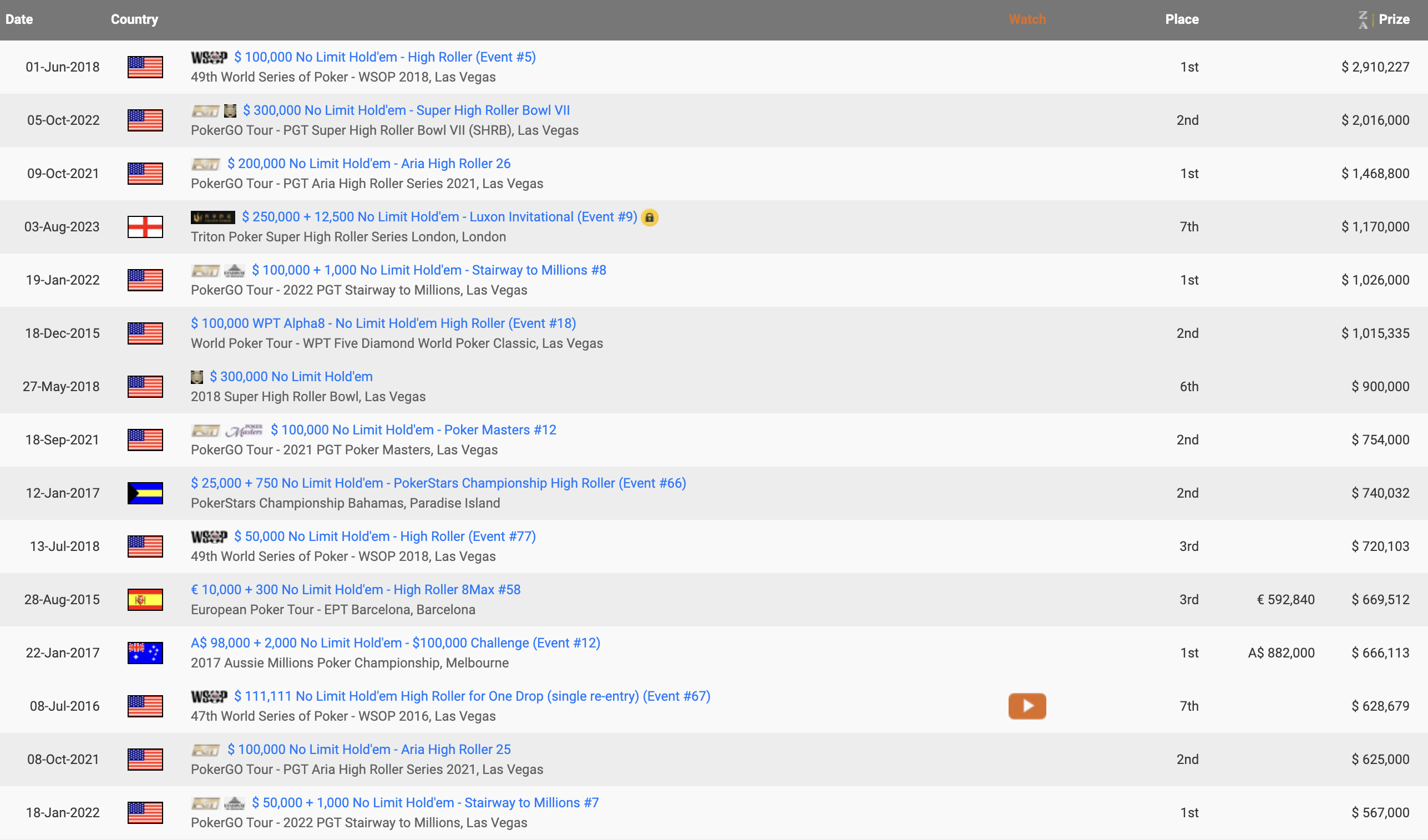
Task: Sort the table by Date column header
Action: click(19, 19)
